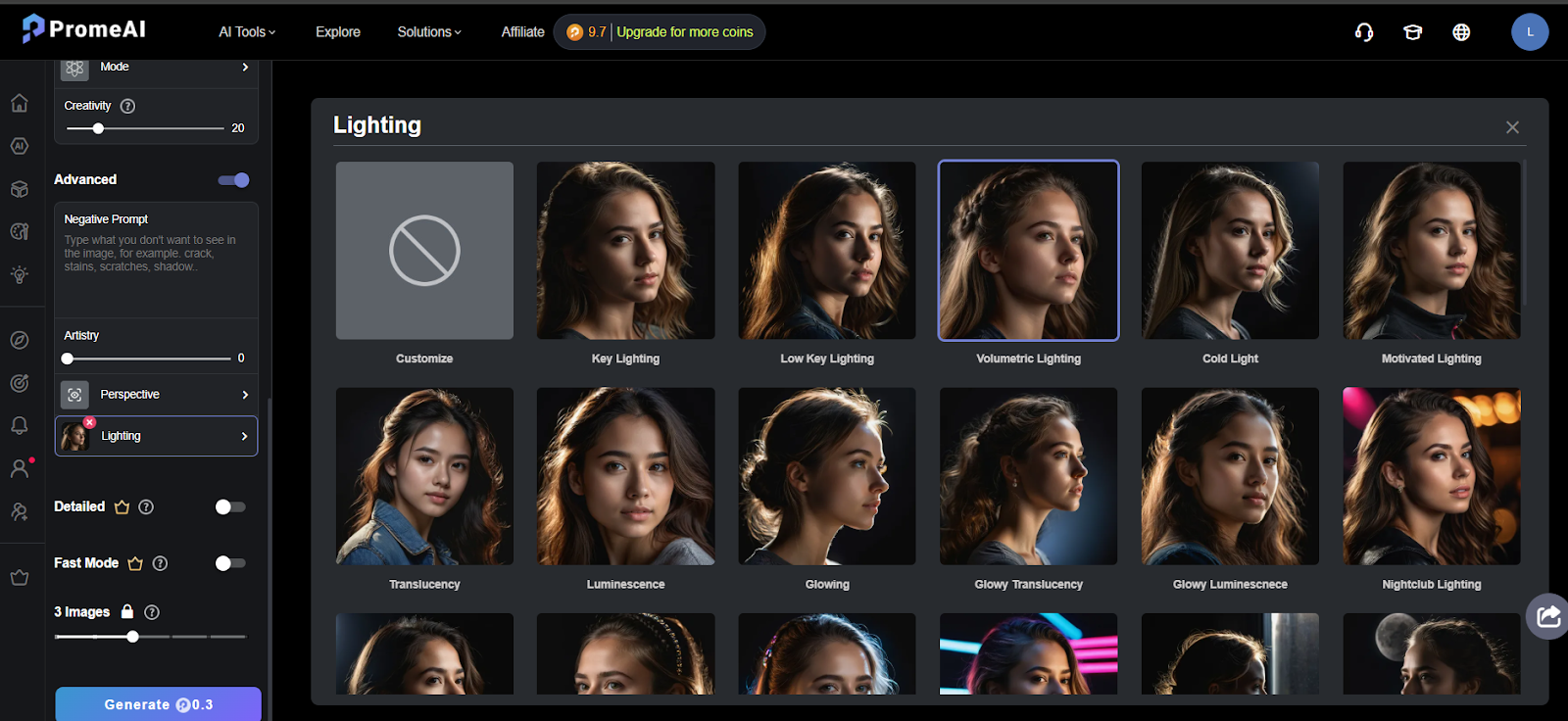Click the floating share button
Image resolution: width=1568 pixels, height=721 pixels.
(x=1547, y=616)
